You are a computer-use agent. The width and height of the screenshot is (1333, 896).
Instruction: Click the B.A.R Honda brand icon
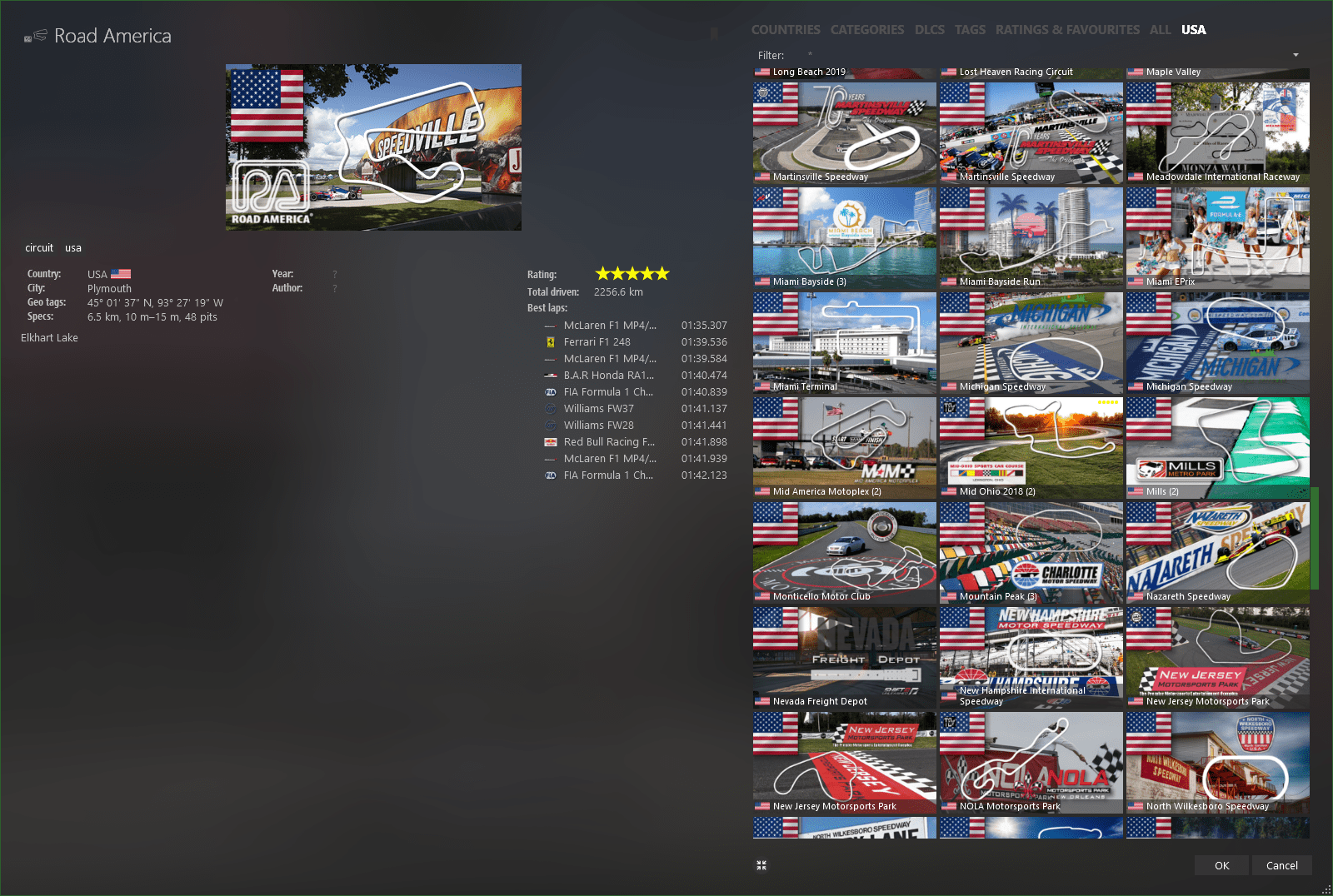(x=550, y=376)
